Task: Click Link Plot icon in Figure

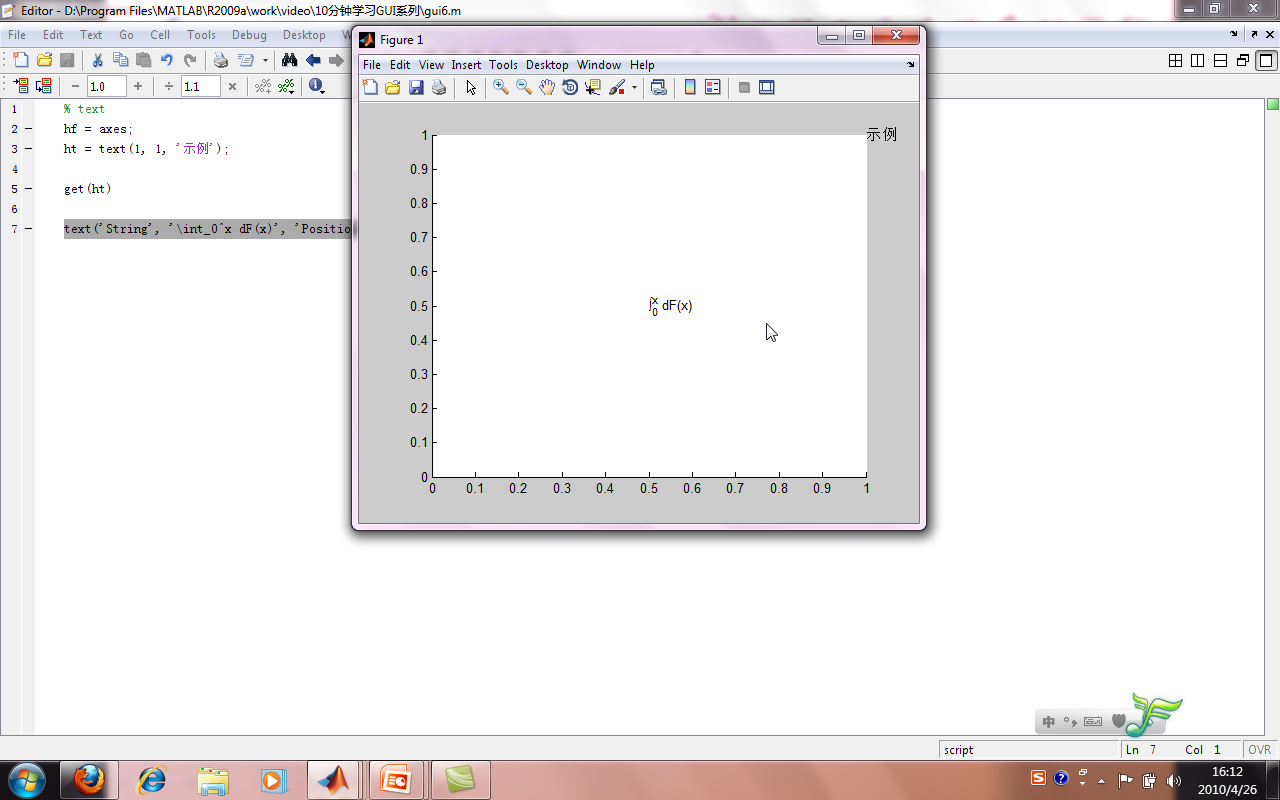Action: [x=658, y=88]
